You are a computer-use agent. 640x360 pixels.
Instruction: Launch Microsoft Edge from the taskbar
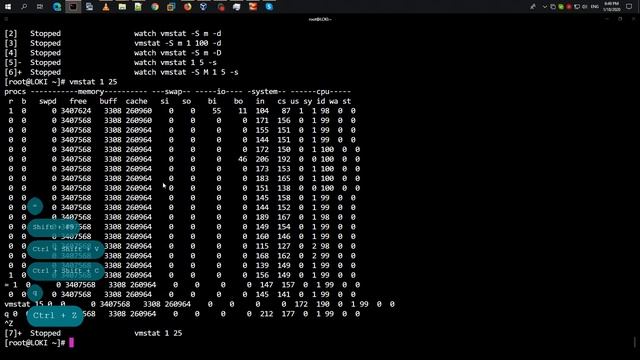tap(57, 7)
